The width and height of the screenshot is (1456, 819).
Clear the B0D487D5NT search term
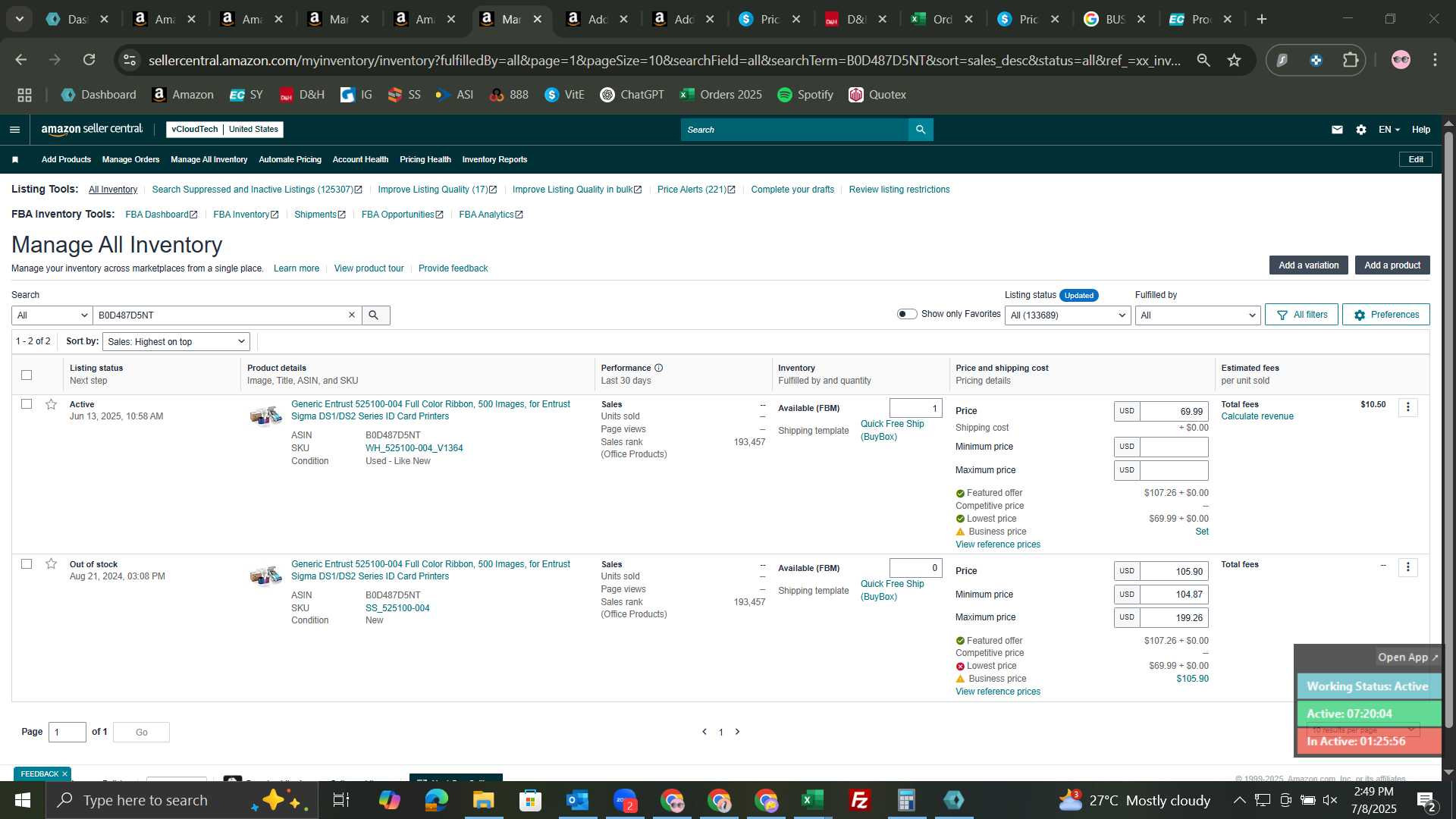352,315
